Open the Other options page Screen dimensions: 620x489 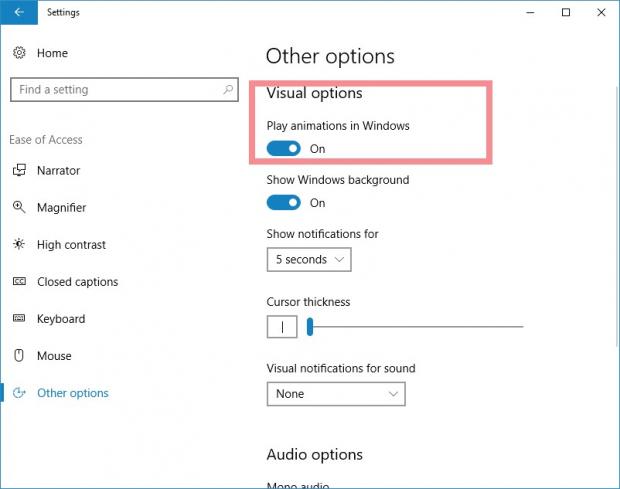click(x=72, y=393)
